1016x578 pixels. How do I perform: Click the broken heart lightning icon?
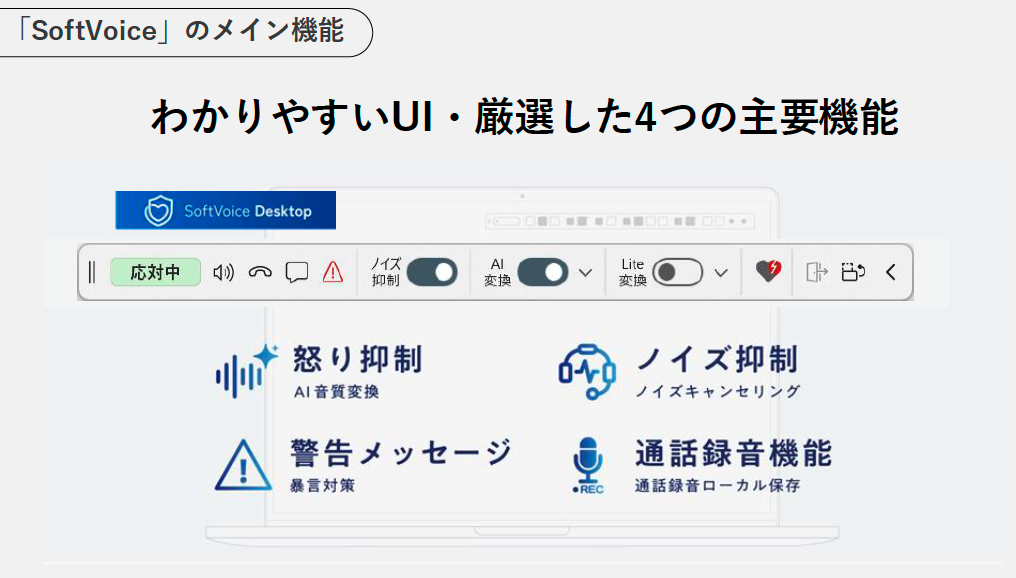[x=768, y=271]
